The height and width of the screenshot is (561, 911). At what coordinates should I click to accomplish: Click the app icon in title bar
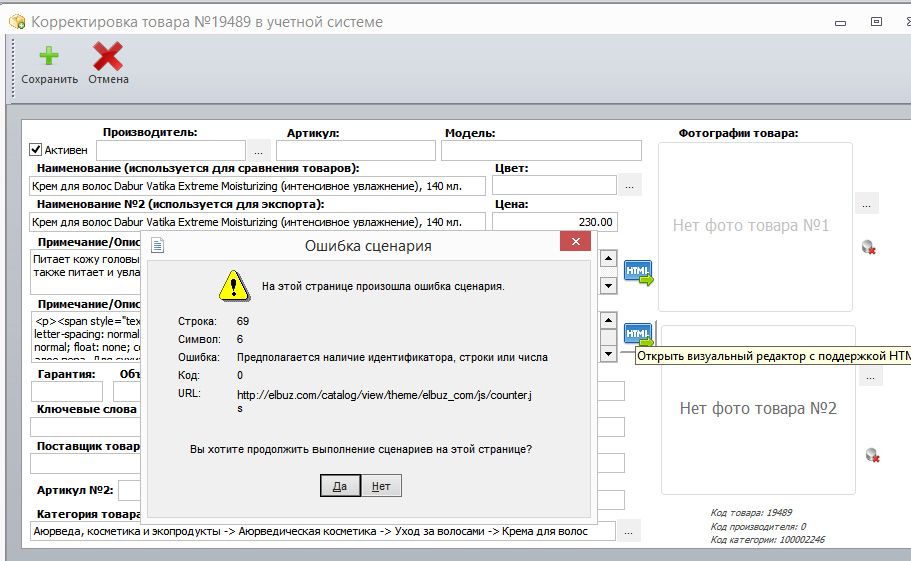[x=17, y=21]
